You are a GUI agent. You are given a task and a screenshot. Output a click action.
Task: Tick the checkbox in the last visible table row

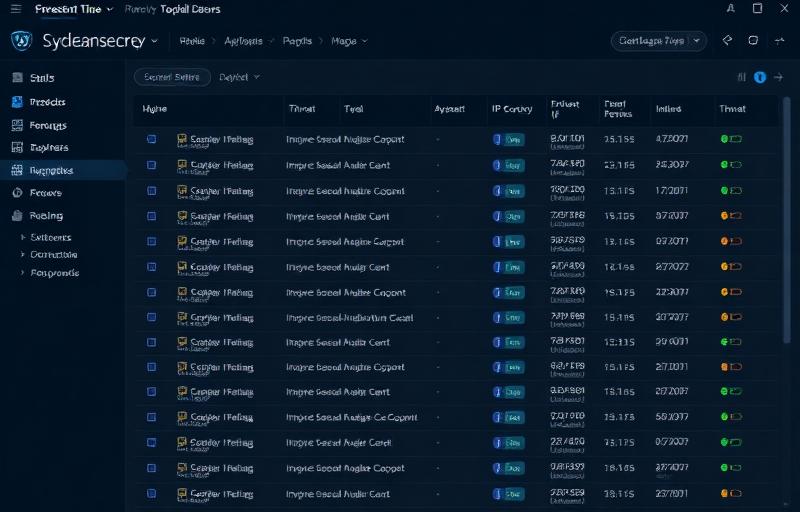click(x=151, y=493)
